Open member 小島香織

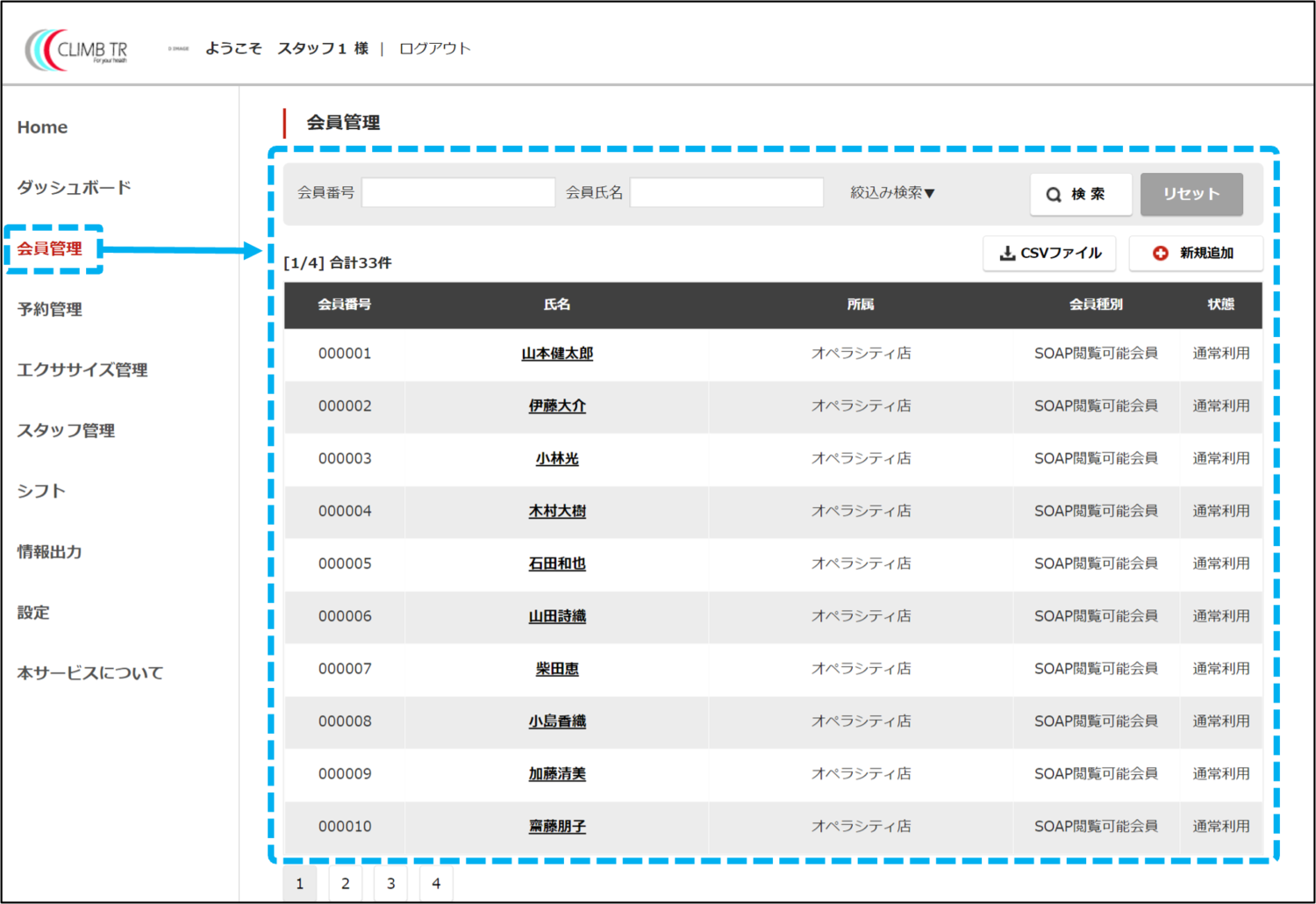(557, 721)
